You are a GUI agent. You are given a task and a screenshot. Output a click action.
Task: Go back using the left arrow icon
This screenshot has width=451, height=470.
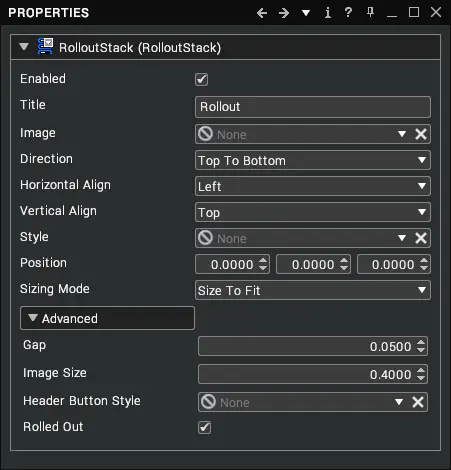point(262,13)
